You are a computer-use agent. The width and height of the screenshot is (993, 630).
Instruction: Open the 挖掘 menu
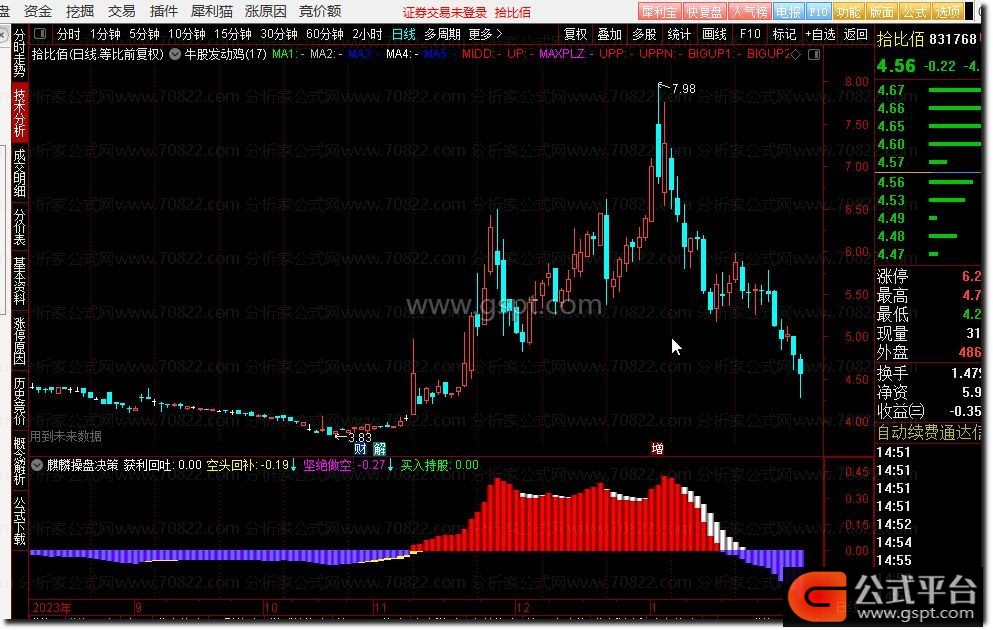80,11
